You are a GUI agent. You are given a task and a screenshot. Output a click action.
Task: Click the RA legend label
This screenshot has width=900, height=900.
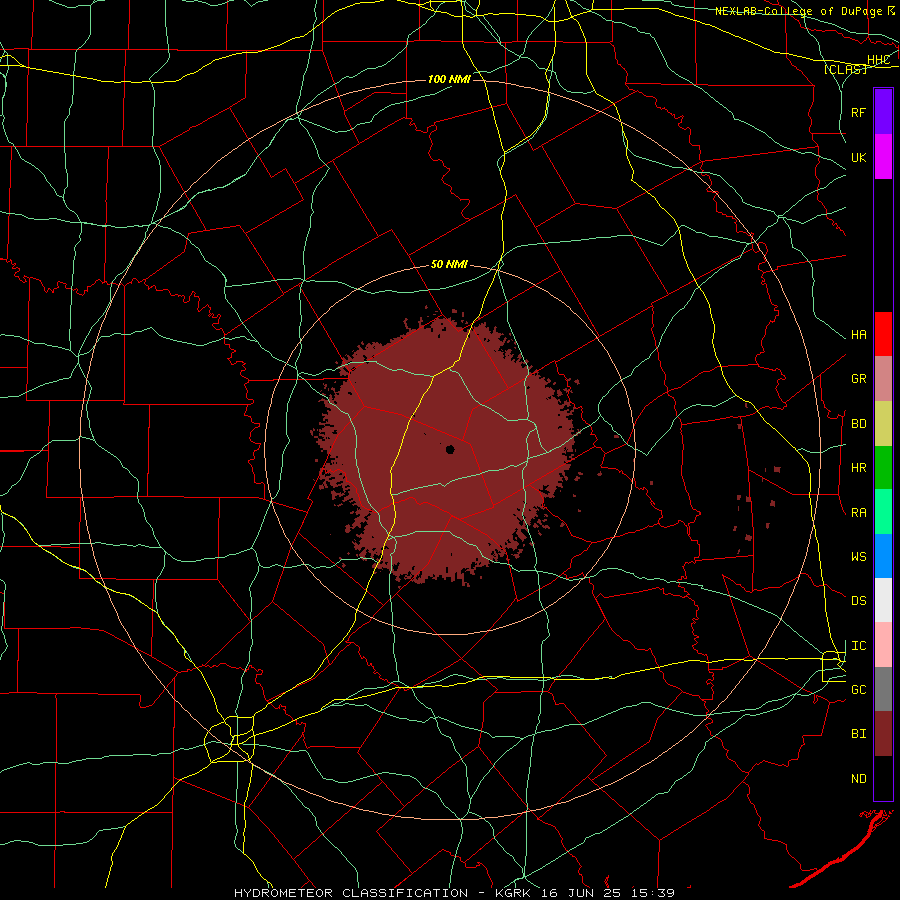pyautogui.click(x=858, y=513)
